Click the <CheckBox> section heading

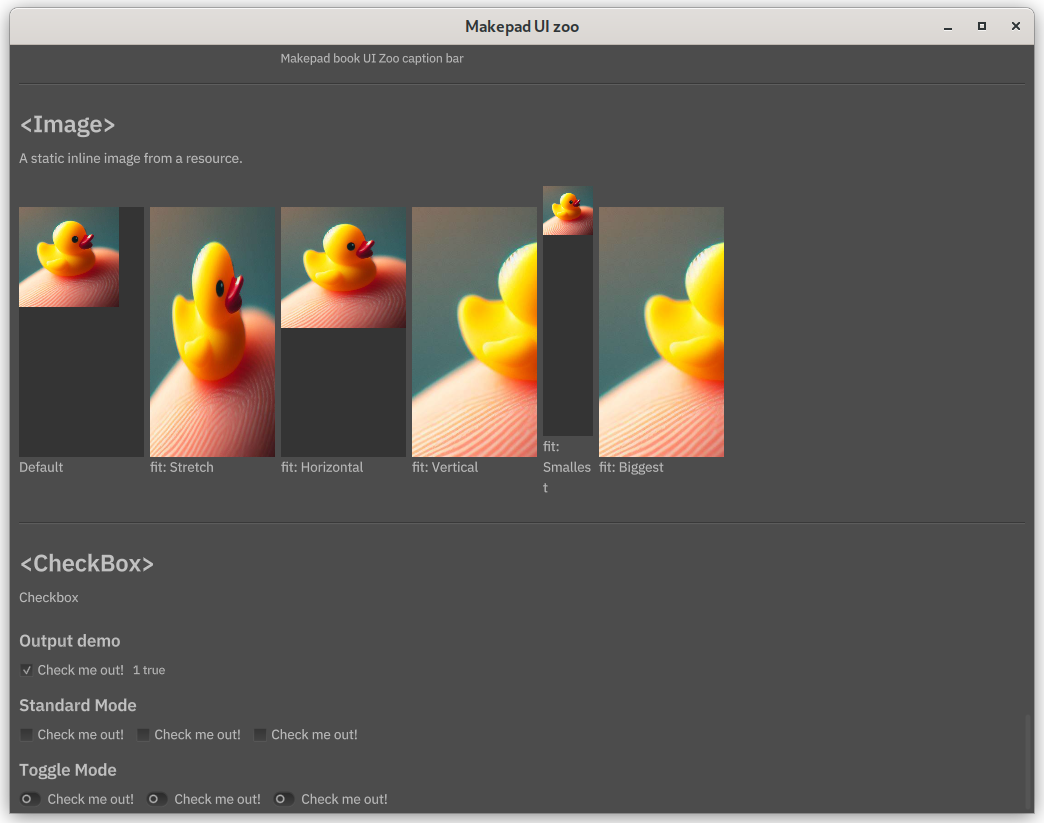(87, 564)
